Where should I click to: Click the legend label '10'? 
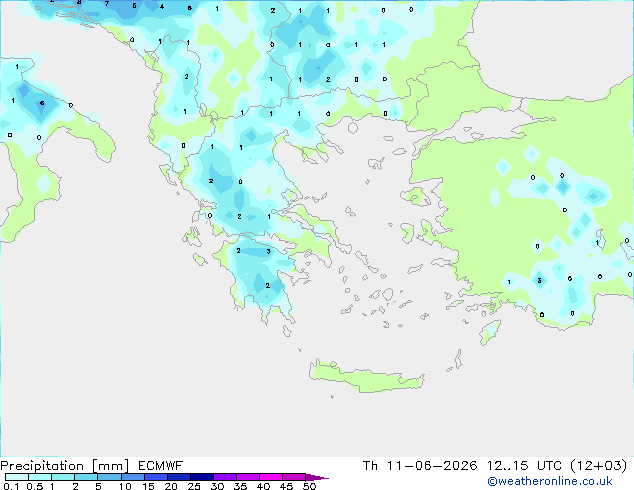click(125, 486)
